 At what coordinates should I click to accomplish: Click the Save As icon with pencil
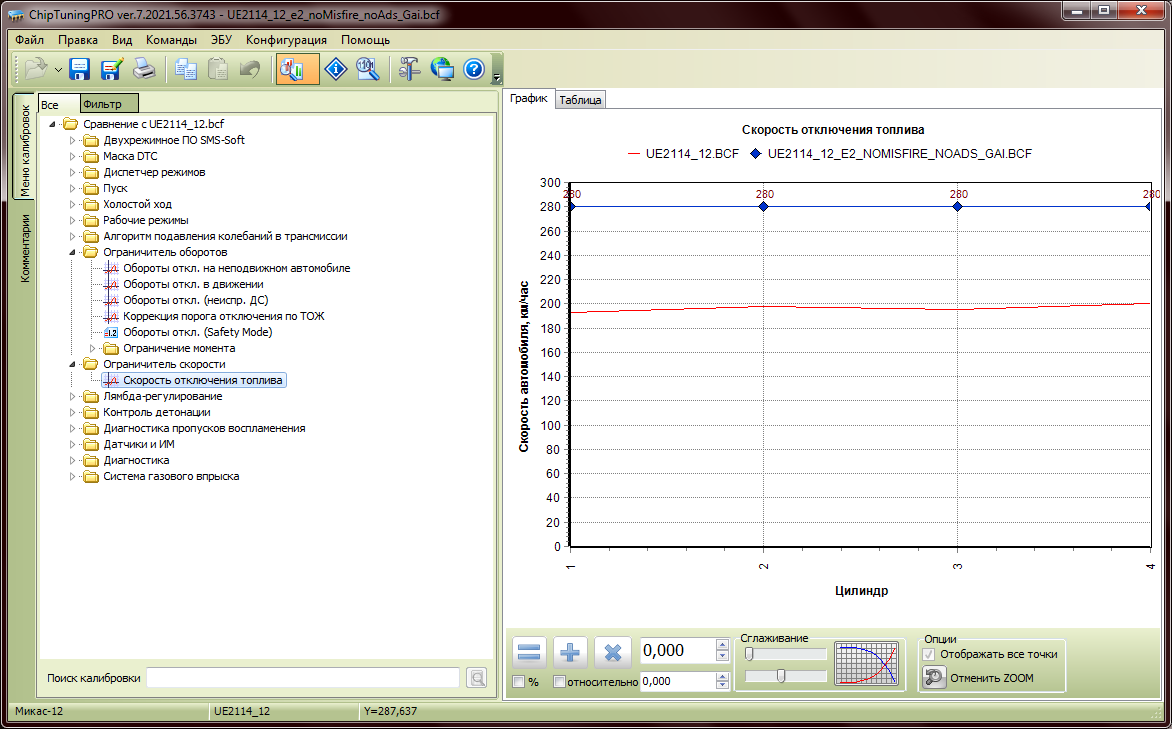click(x=111, y=69)
